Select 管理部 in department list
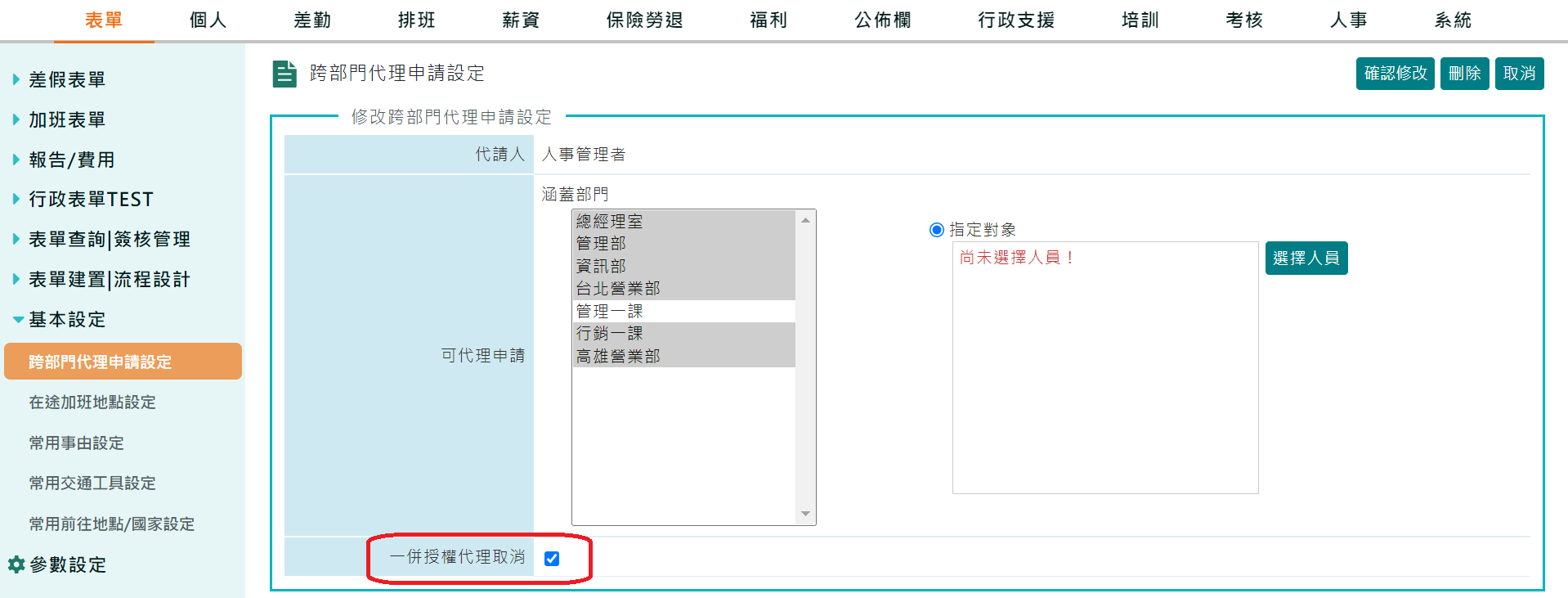The width and height of the screenshot is (1568, 598). pyautogui.click(x=684, y=244)
